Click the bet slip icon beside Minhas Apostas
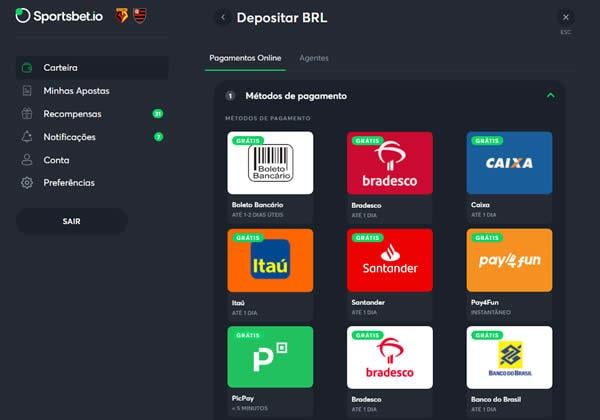Viewport: 600px width, 420px height. pyautogui.click(x=27, y=91)
